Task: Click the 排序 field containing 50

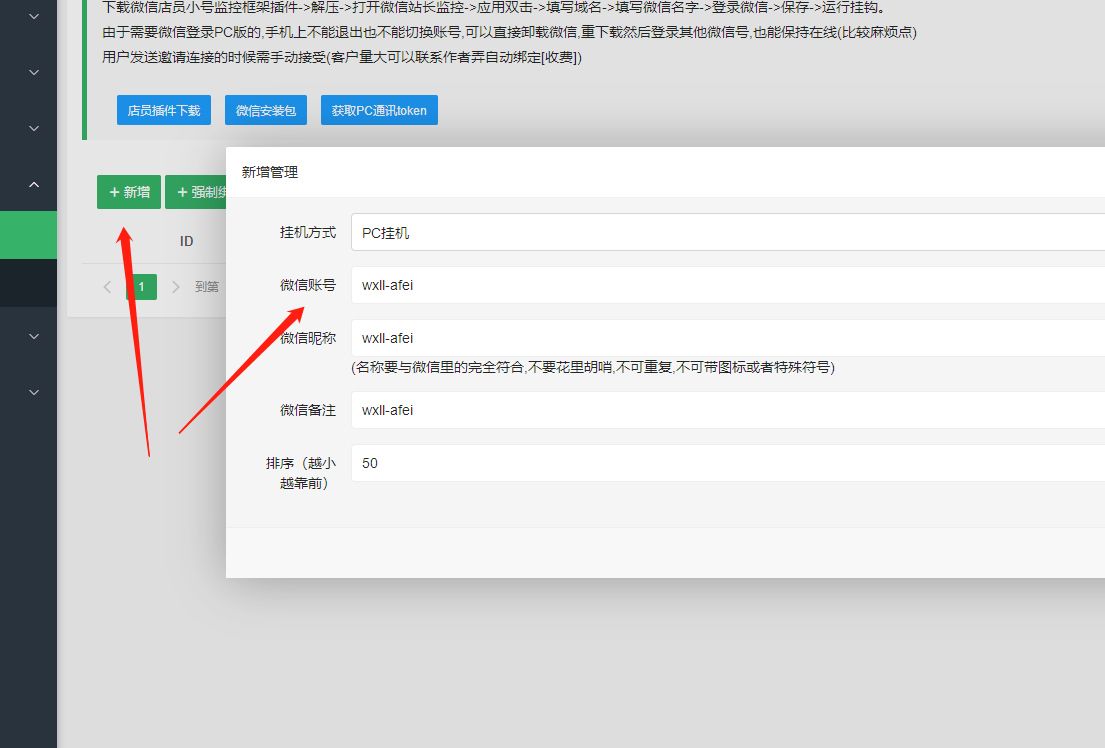Action: click(727, 463)
